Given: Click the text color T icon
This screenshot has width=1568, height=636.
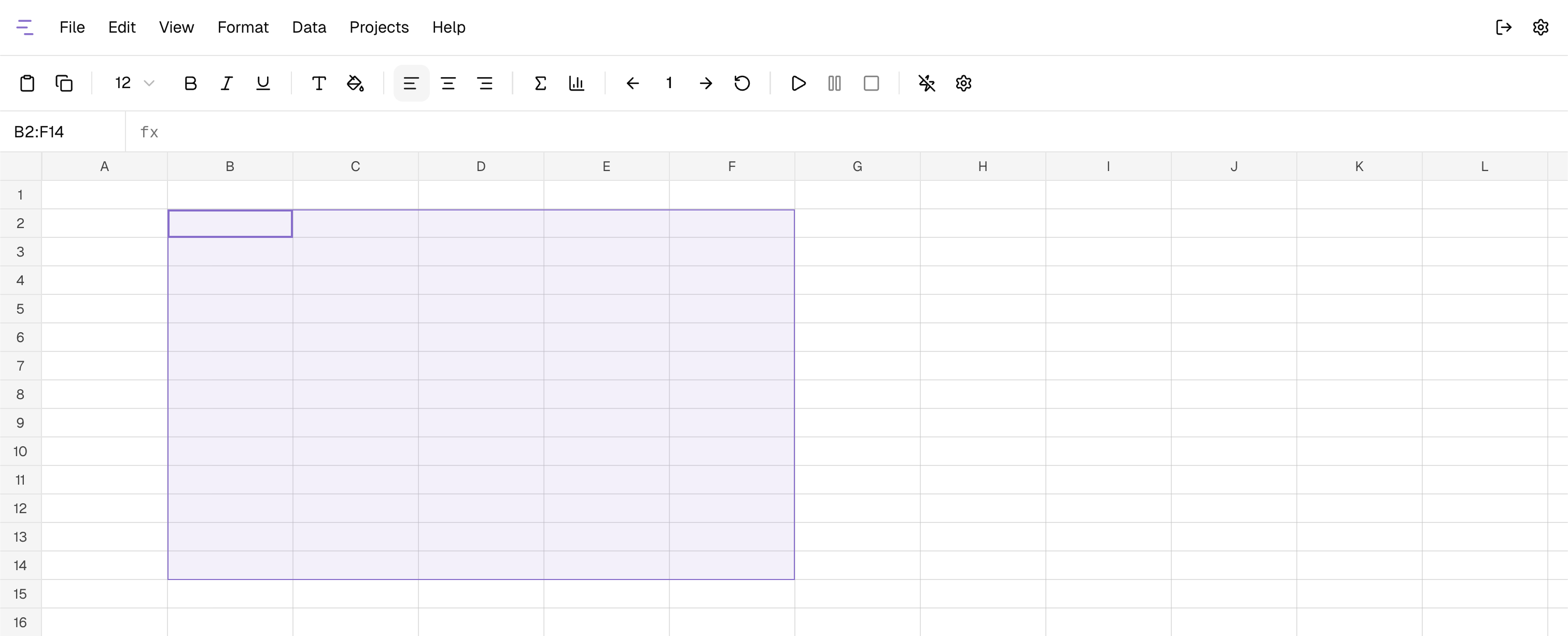Looking at the screenshot, I should coord(318,83).
